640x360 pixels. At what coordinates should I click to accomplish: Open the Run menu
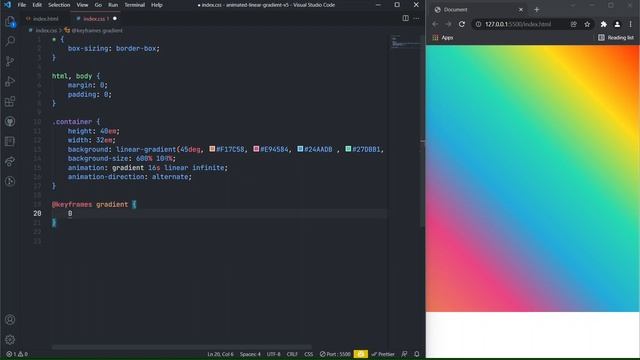pos(113,5)
